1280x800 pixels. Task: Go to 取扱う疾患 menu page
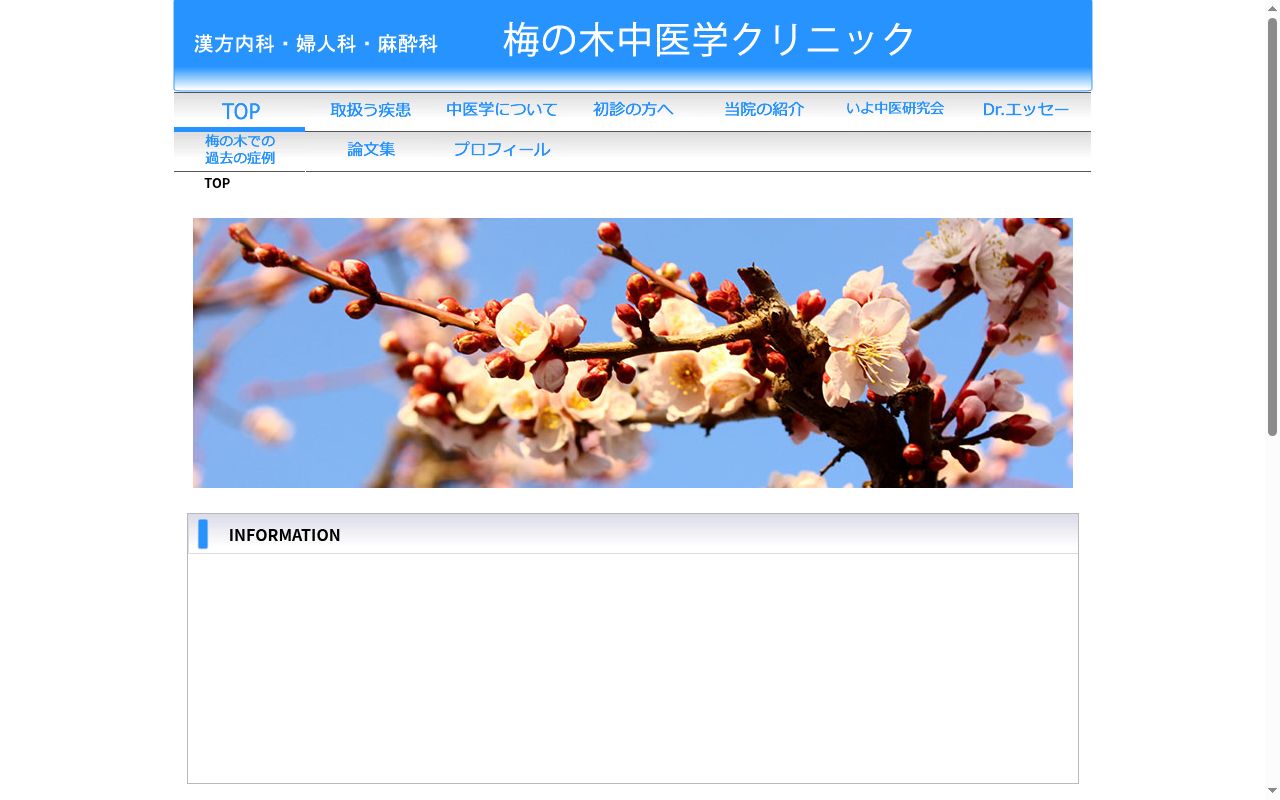click(x=371, y=111)
